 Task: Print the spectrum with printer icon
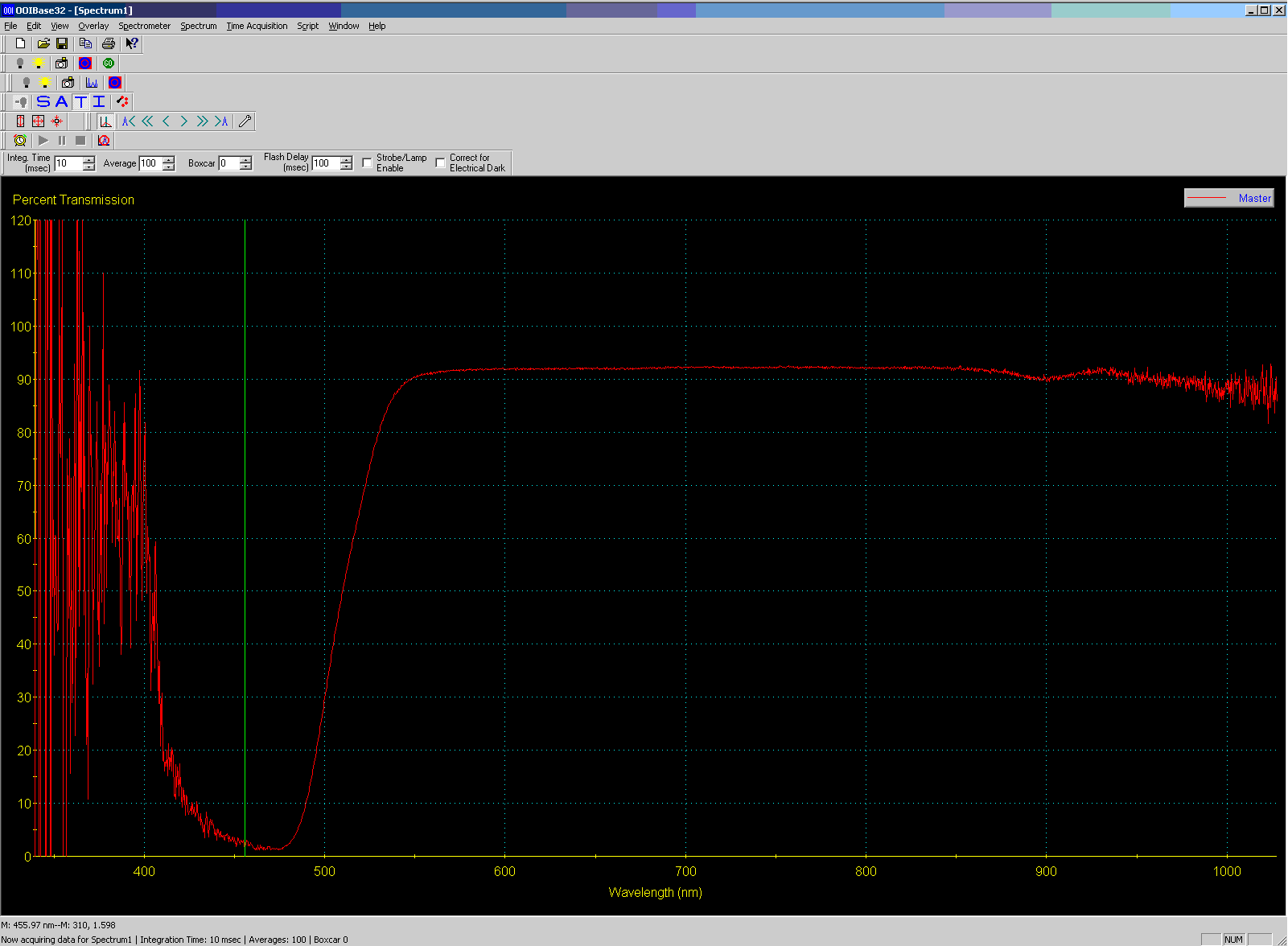click(x=109, y=43)
